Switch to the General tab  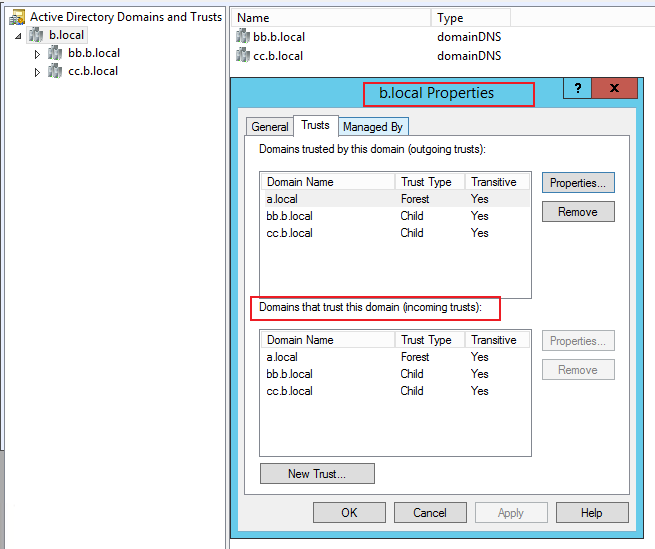pyautogui.click(x=270, y=127)
